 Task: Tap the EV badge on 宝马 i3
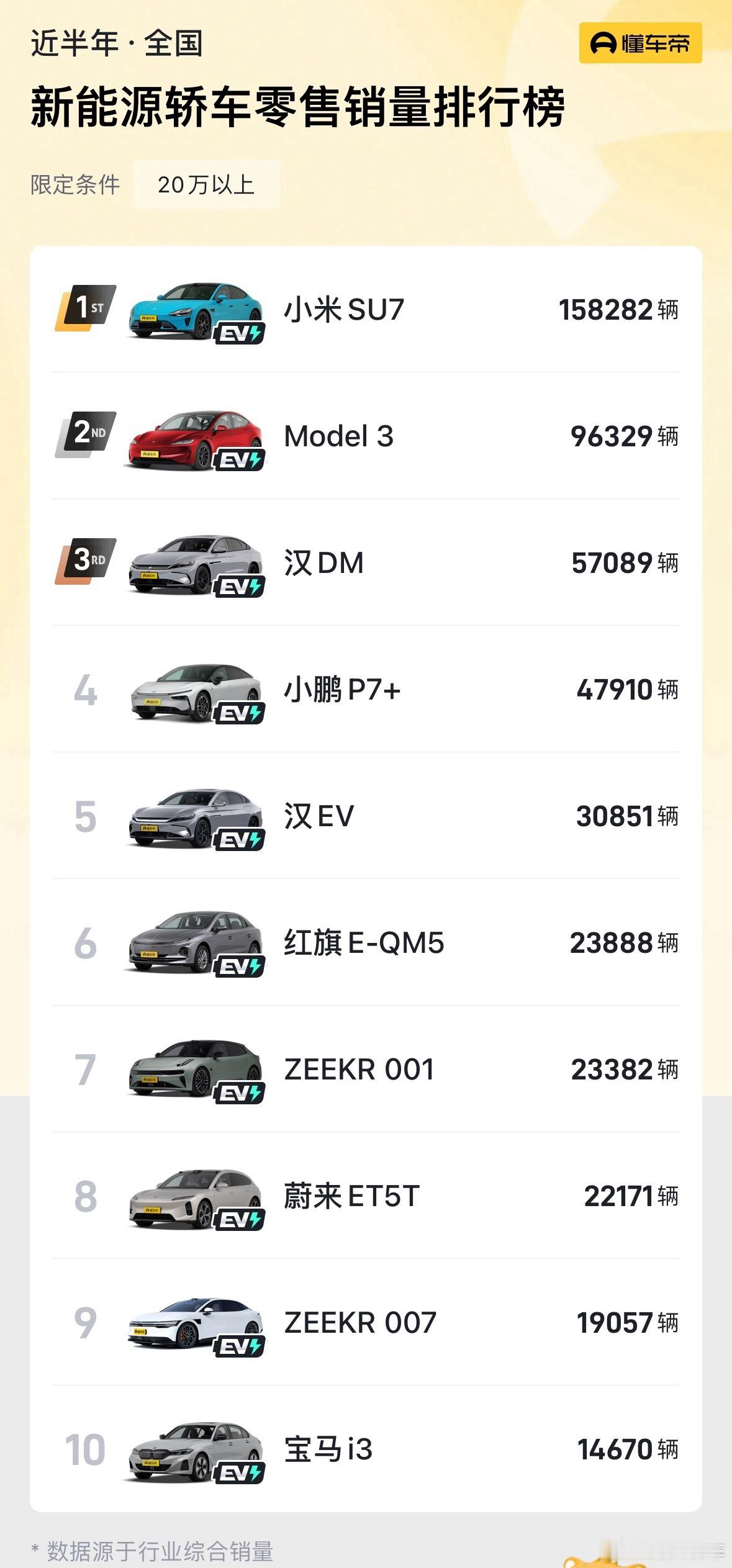point(240,1473)
